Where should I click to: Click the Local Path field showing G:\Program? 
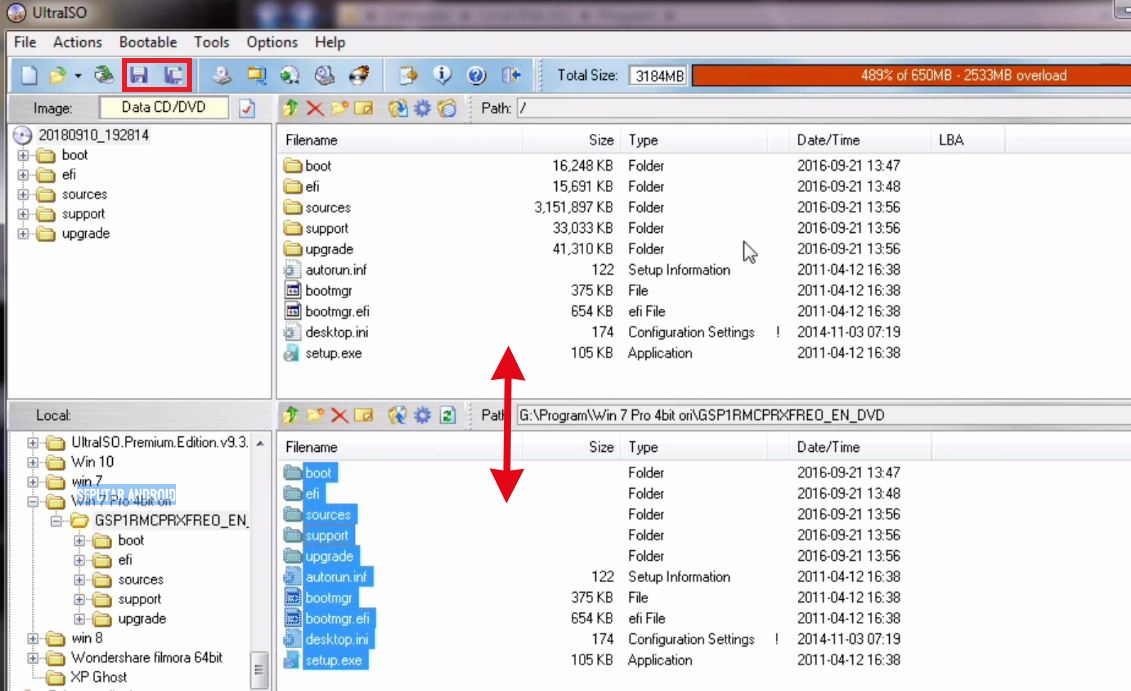(x=824, y=415)
